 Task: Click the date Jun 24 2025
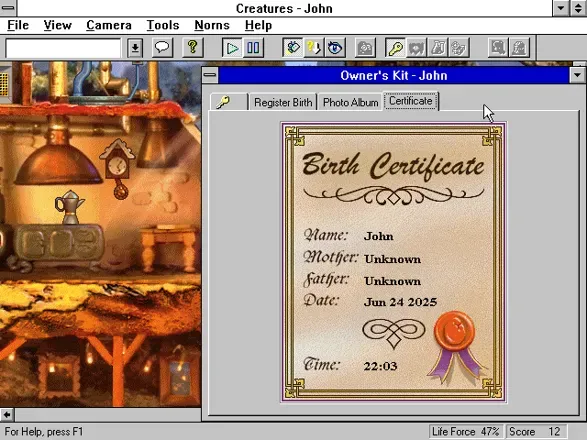400,302
